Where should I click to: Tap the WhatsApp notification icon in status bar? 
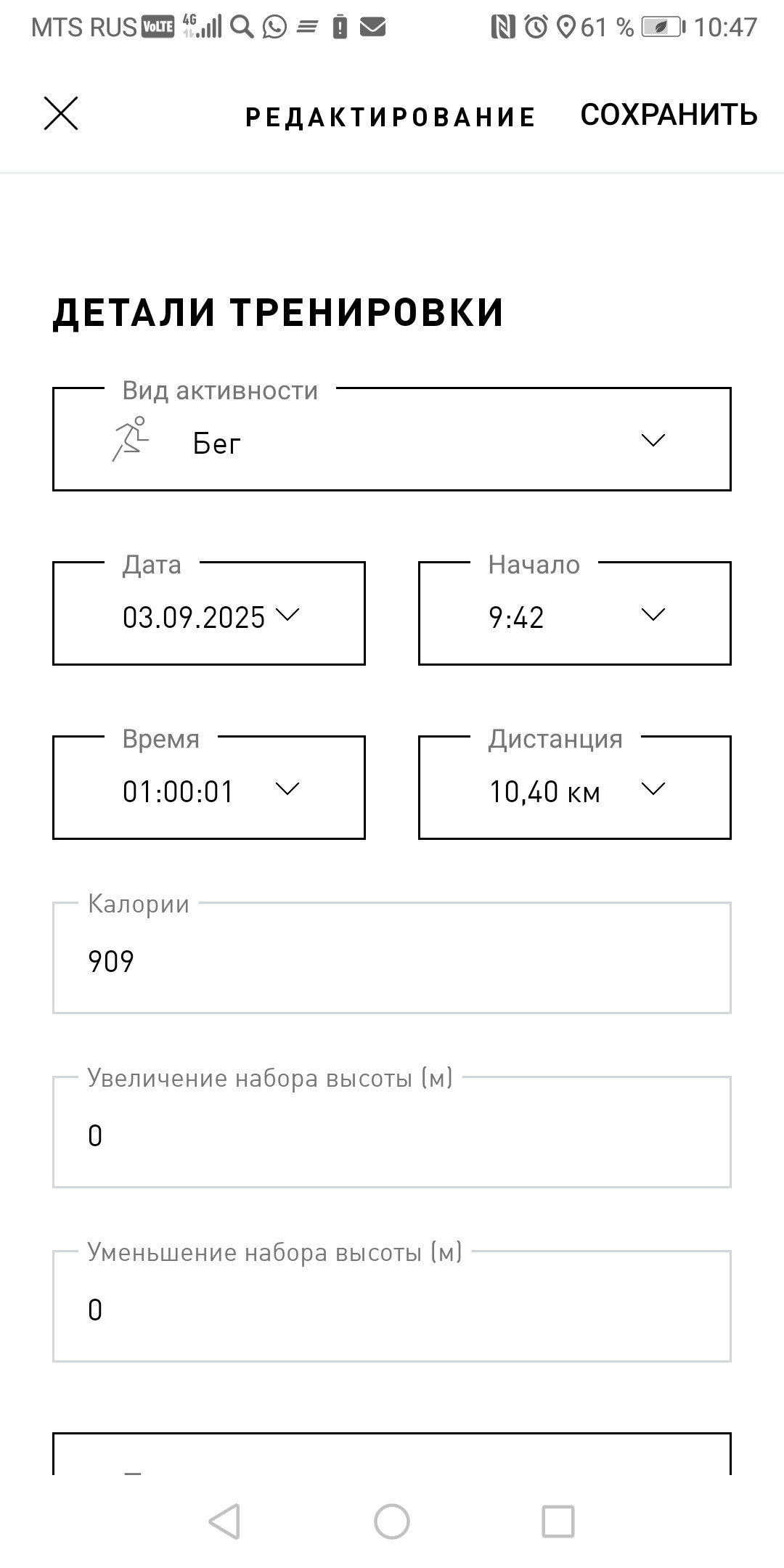tap(274, 28)
